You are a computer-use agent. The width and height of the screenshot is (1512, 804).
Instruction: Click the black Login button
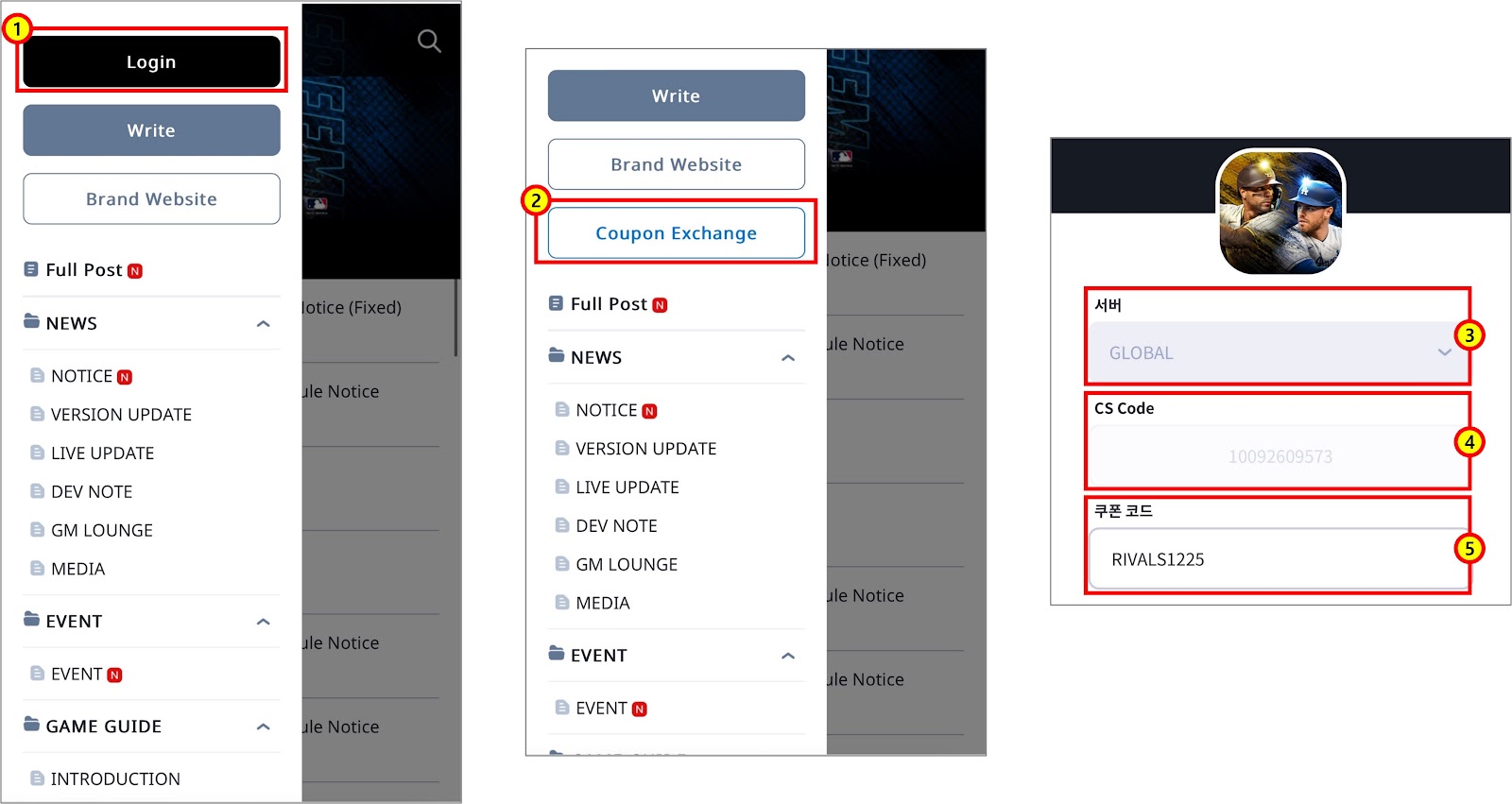click(x=151, y=62)
